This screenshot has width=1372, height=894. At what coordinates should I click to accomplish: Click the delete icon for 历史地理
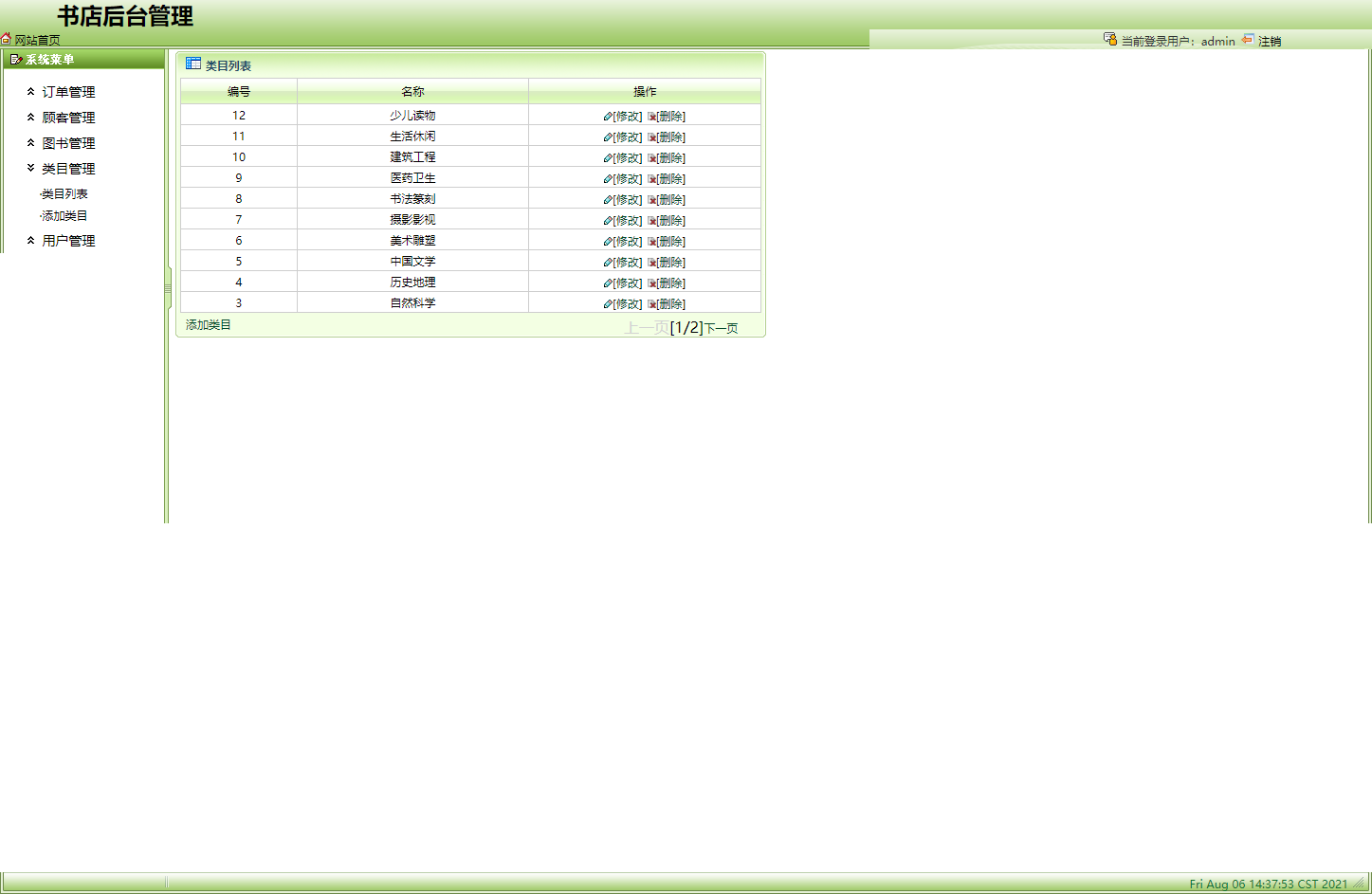click(x=652, y=283)
